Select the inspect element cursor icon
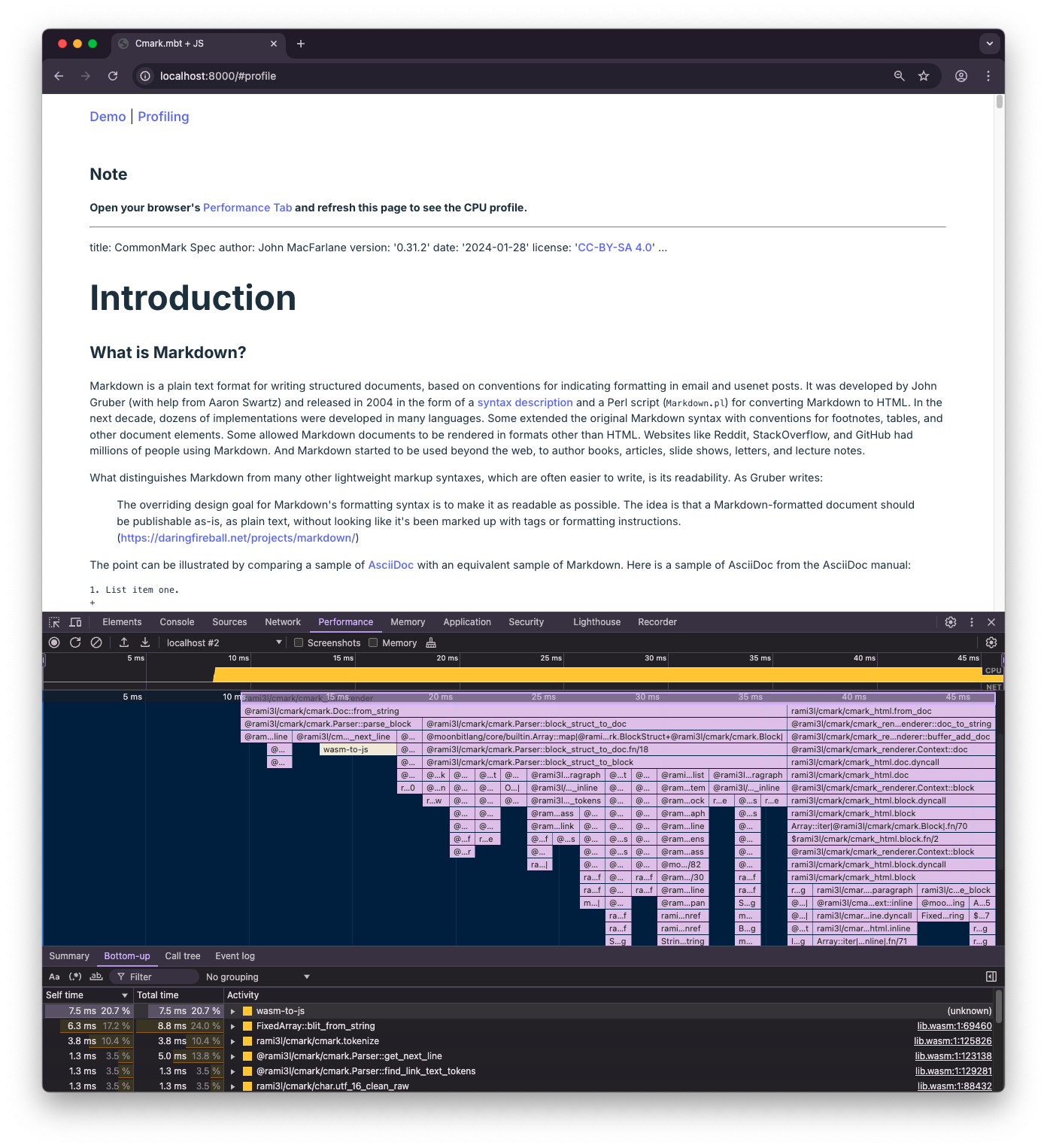This screenshot has height=1148, width=1047. click(x=54, y=622)
